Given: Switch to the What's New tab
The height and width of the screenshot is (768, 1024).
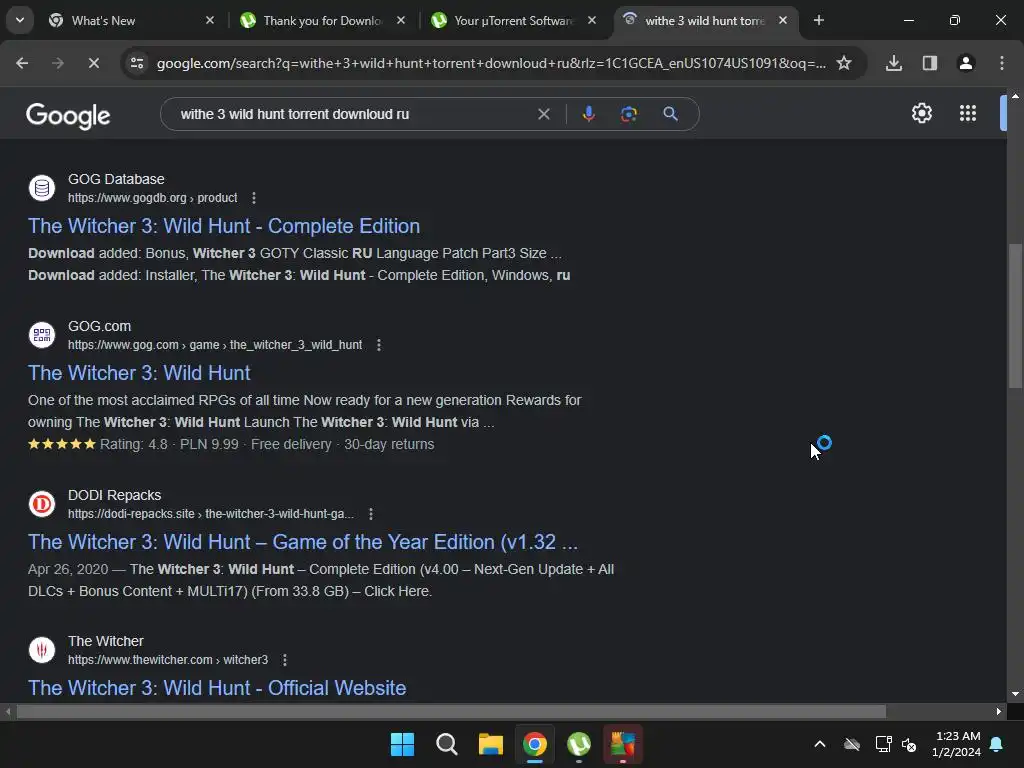Looking at the screenshot, I should coord(131,20).
